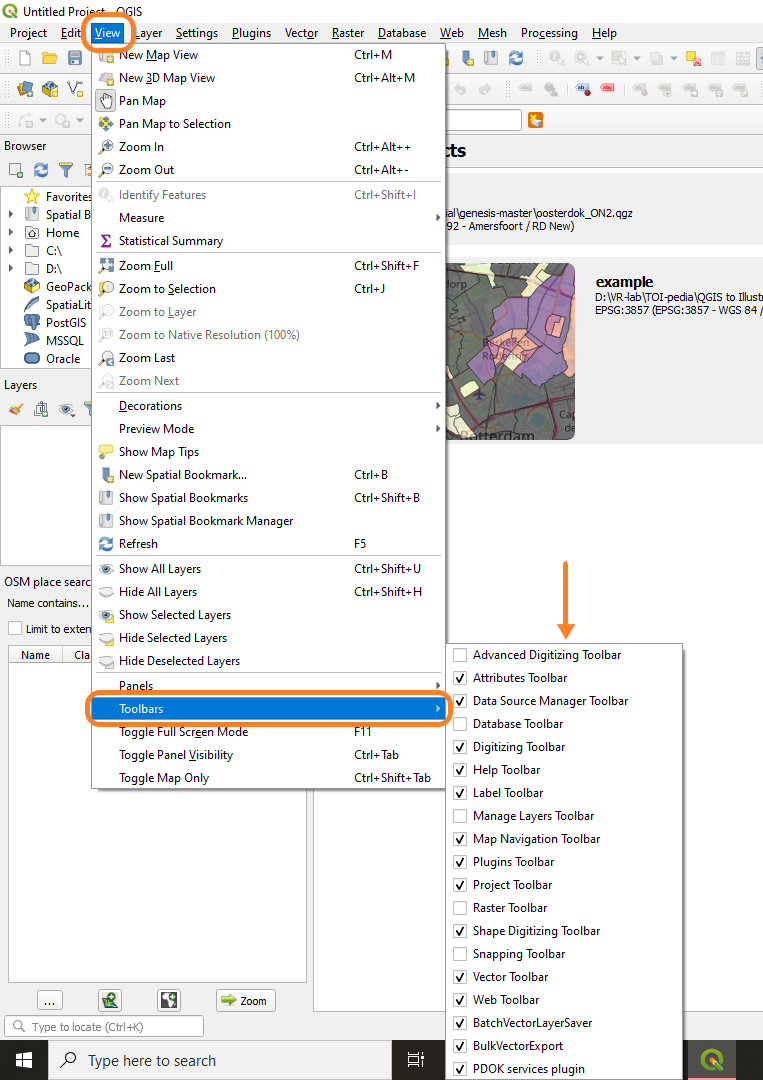Viewport: 763px width, 1080px height.
Task: Open the Toolbars submenu entry
Action: tap(268, 709)
